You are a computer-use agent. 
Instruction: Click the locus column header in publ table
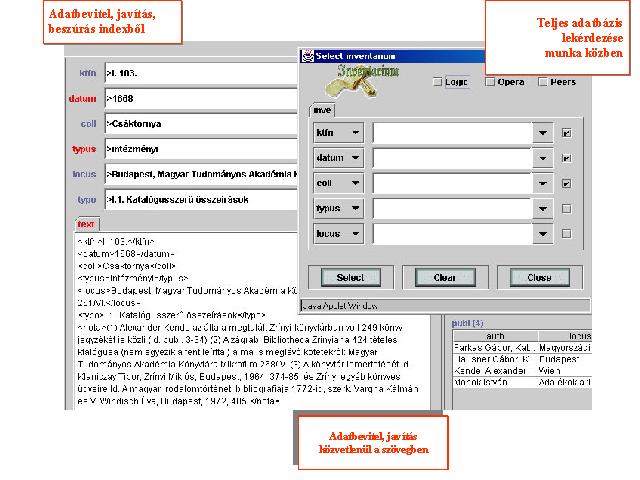pyautogui.click(x=565, y=336)
